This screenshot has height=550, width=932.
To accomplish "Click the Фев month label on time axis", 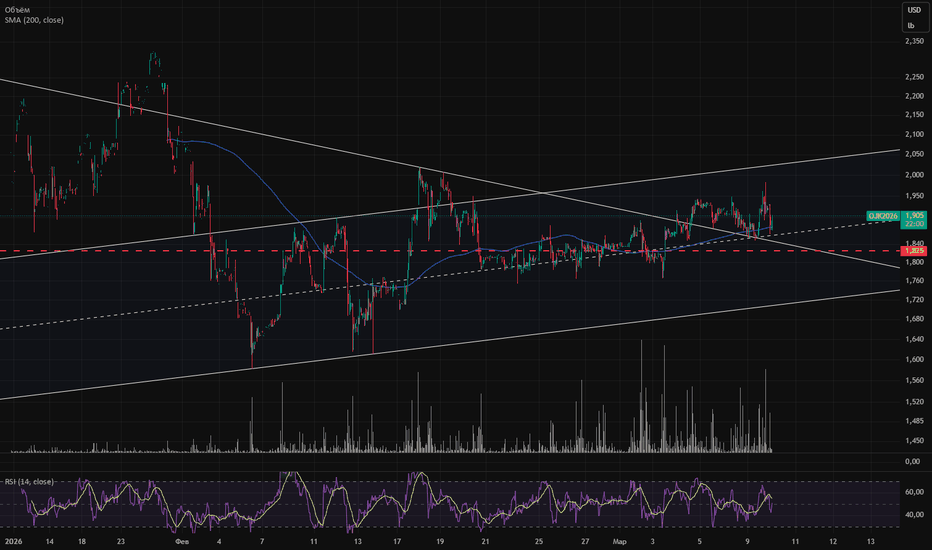I will 182,542.
